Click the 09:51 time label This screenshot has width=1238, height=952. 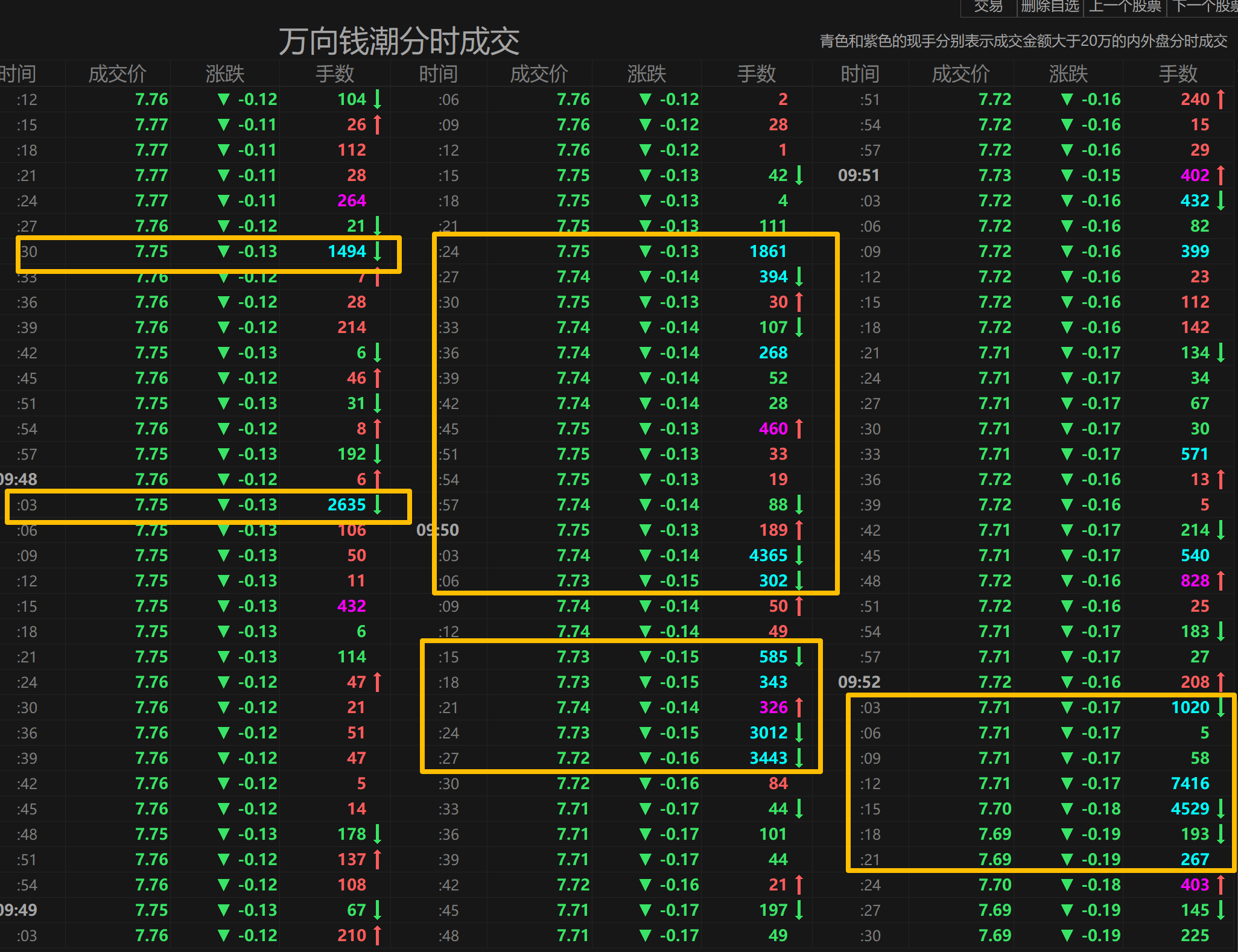coord(859,175)
